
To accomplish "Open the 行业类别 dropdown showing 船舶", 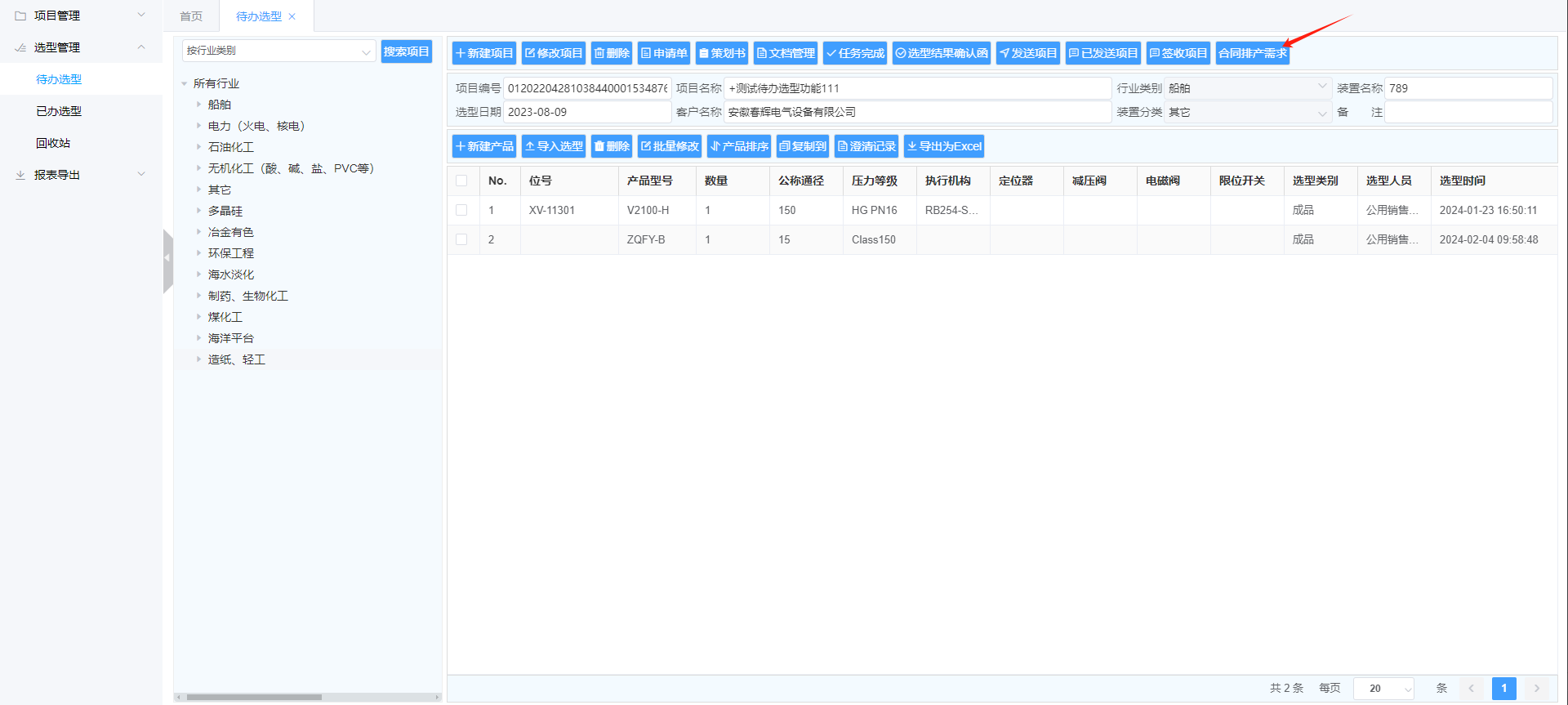I will tap(1246, 88).
